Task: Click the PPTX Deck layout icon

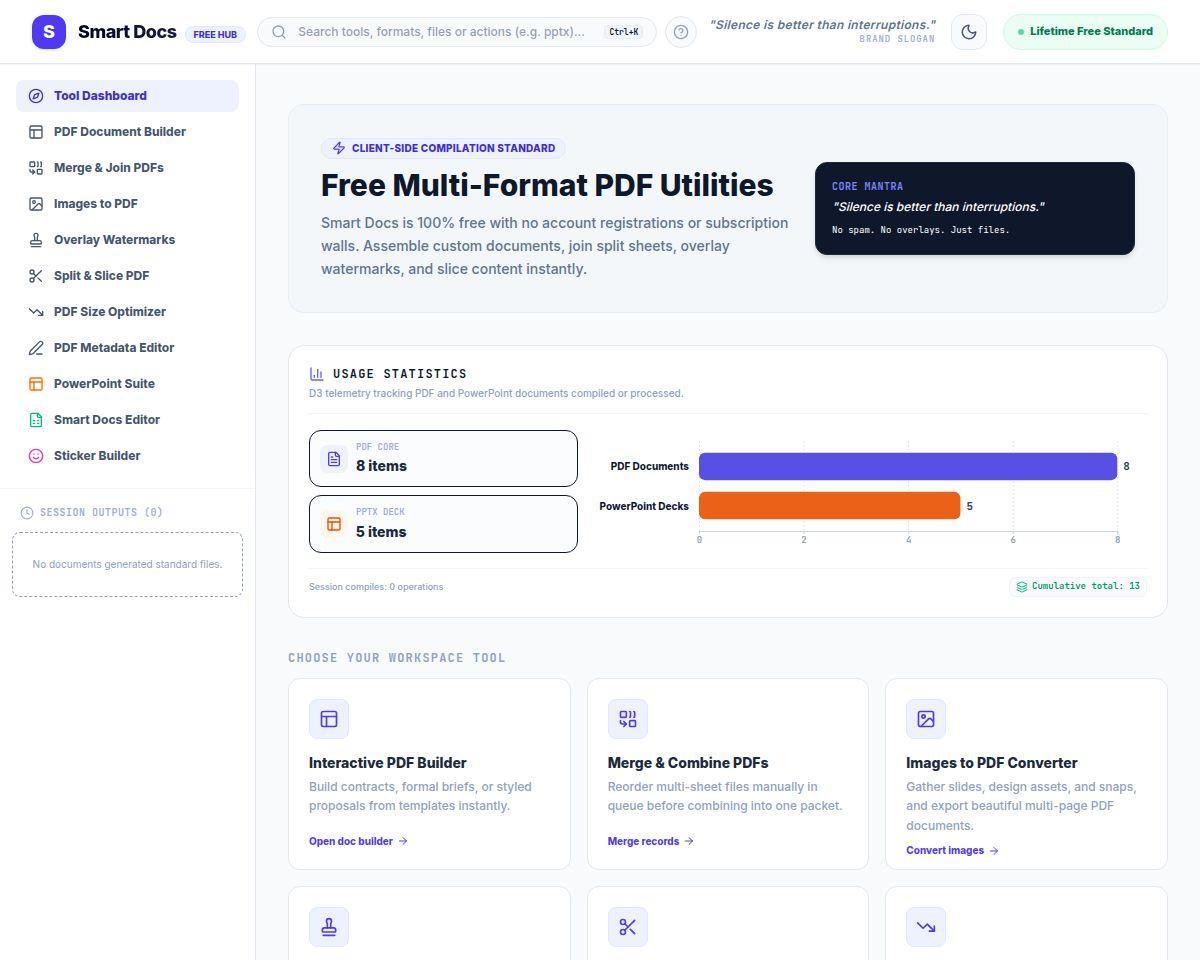Action: pos(334,524)
